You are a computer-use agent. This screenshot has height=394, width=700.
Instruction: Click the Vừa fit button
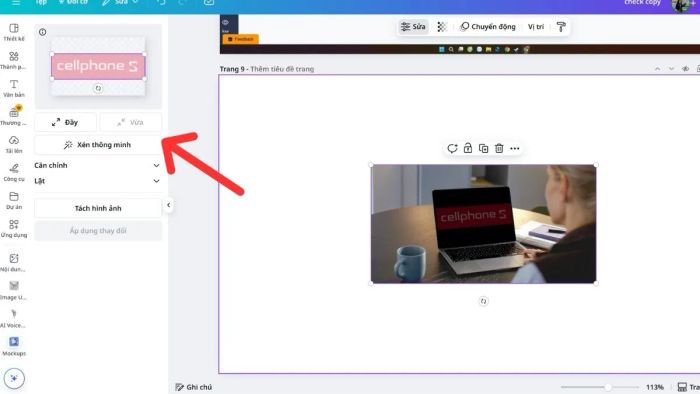131,122
